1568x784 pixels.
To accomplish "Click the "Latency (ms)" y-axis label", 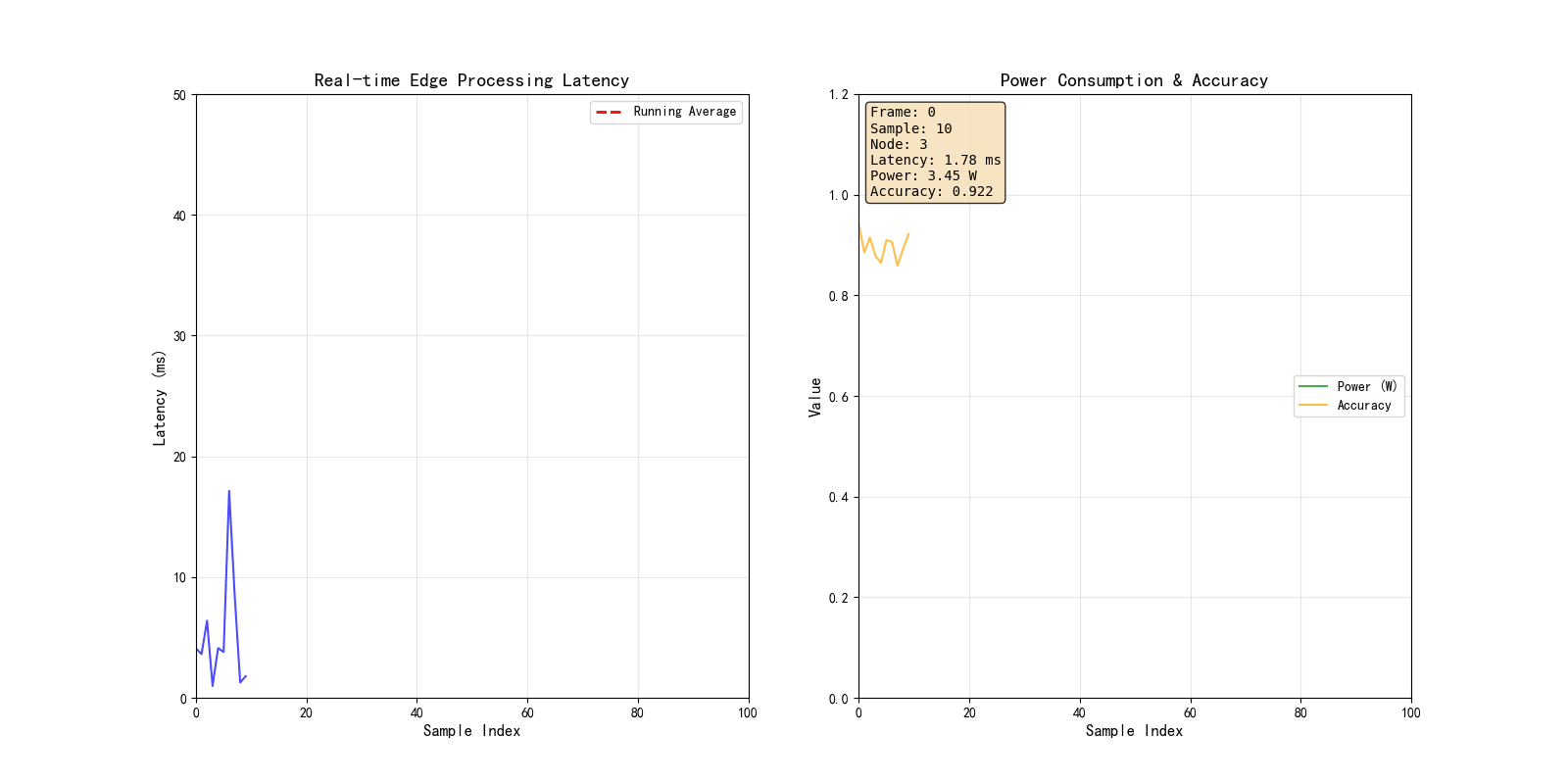I will point(159,397).
